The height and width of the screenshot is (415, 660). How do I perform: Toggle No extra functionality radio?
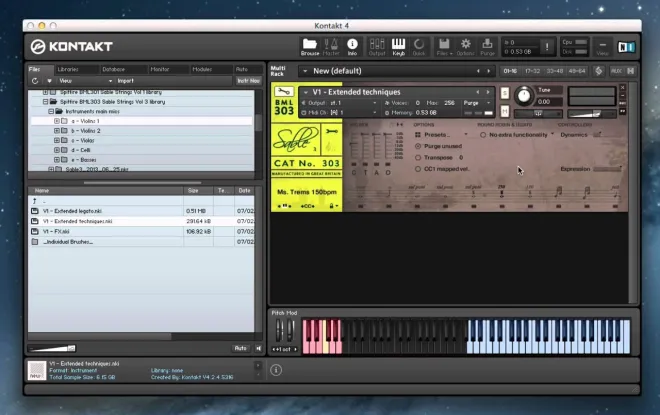483,135
